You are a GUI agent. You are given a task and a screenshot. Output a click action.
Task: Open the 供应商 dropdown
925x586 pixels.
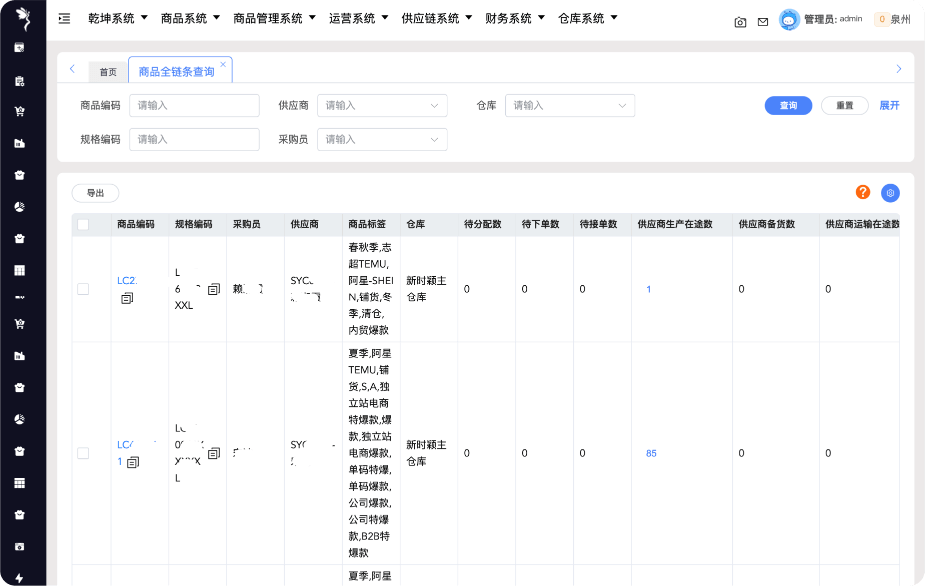[381, 105]
